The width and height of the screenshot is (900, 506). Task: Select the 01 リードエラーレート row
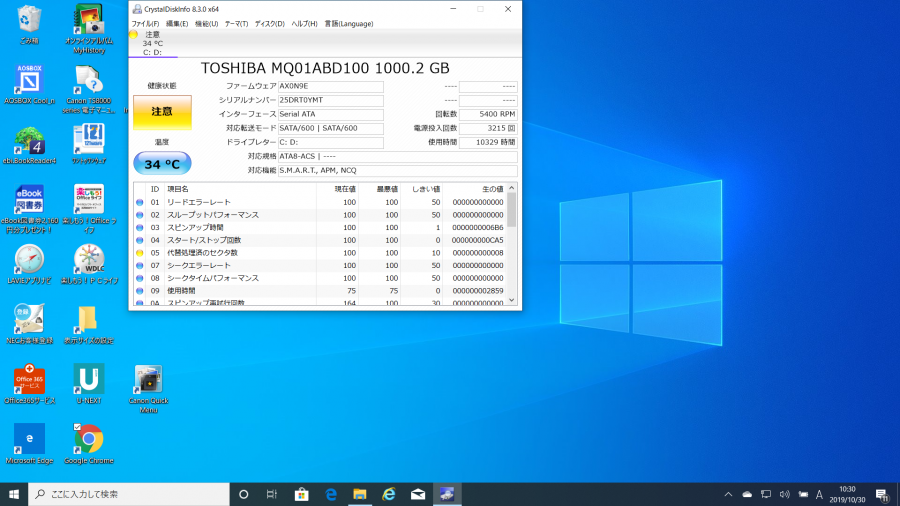[320, 202]
